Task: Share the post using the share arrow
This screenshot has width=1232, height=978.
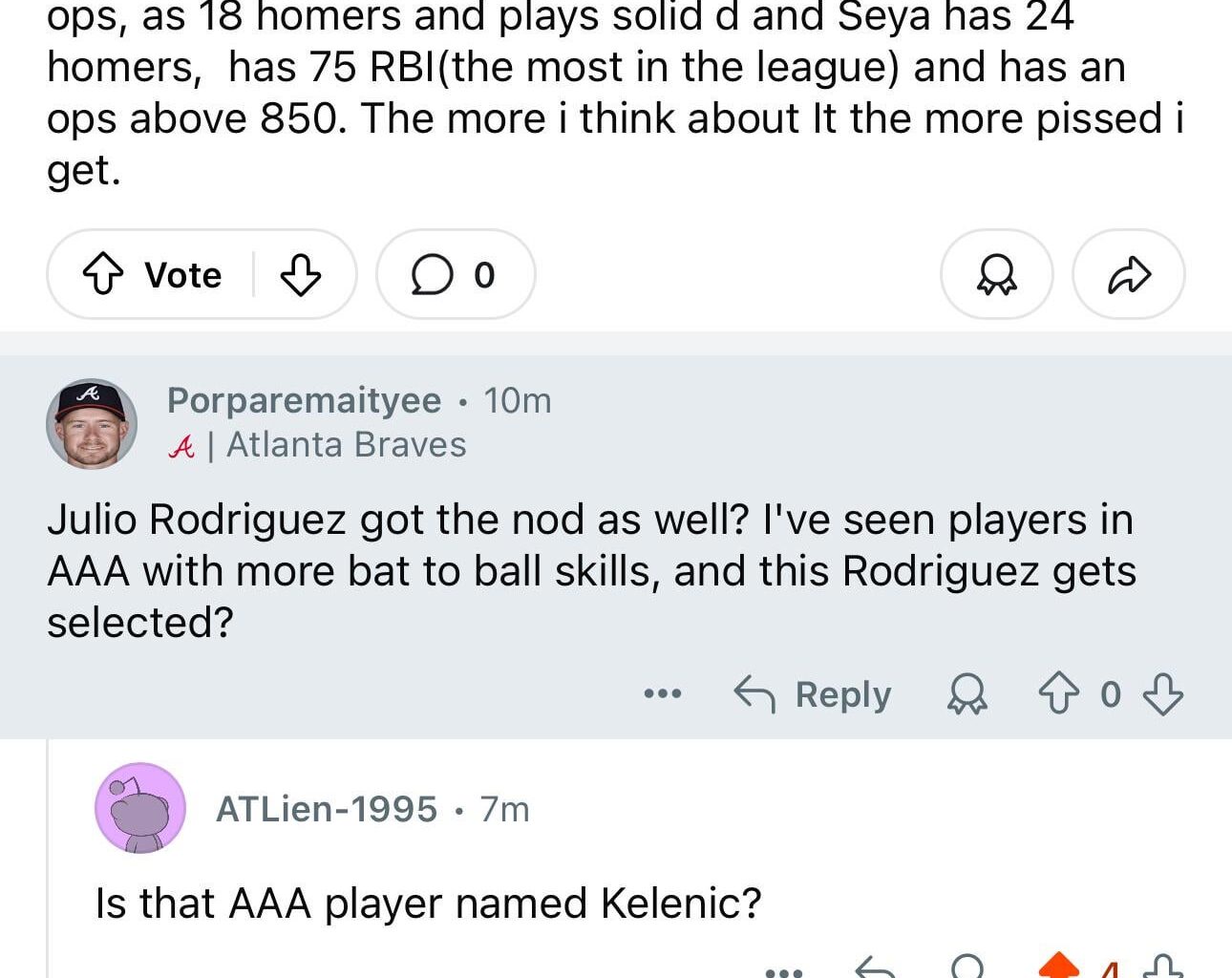Action: [x=1128, y=274]
